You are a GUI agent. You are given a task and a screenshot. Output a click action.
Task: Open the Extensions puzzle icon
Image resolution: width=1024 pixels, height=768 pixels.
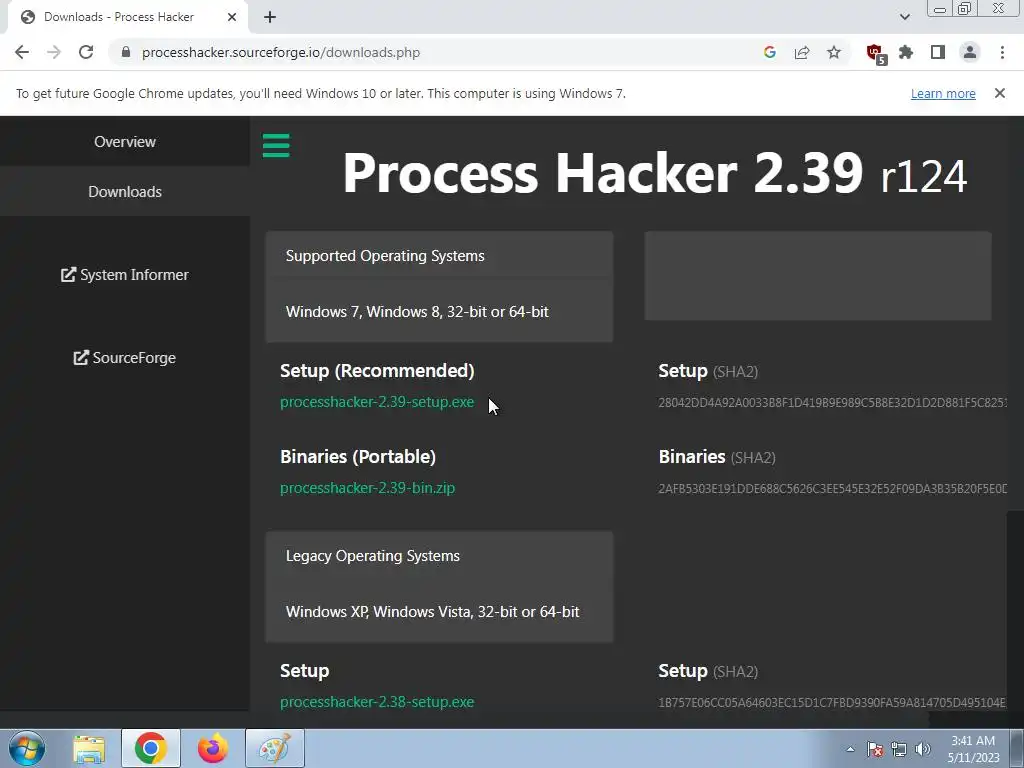tap(906, 52)
